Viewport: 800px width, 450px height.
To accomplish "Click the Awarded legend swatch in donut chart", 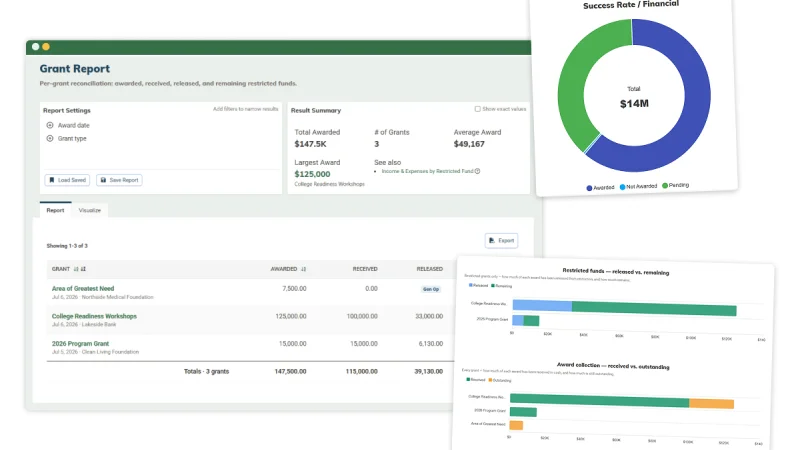I will coord(589,188).
